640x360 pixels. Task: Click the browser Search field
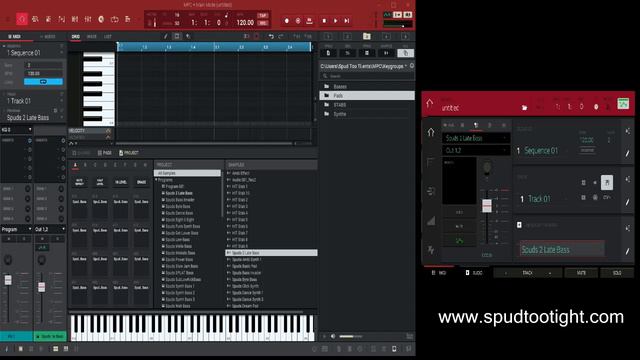pos(367,76)
